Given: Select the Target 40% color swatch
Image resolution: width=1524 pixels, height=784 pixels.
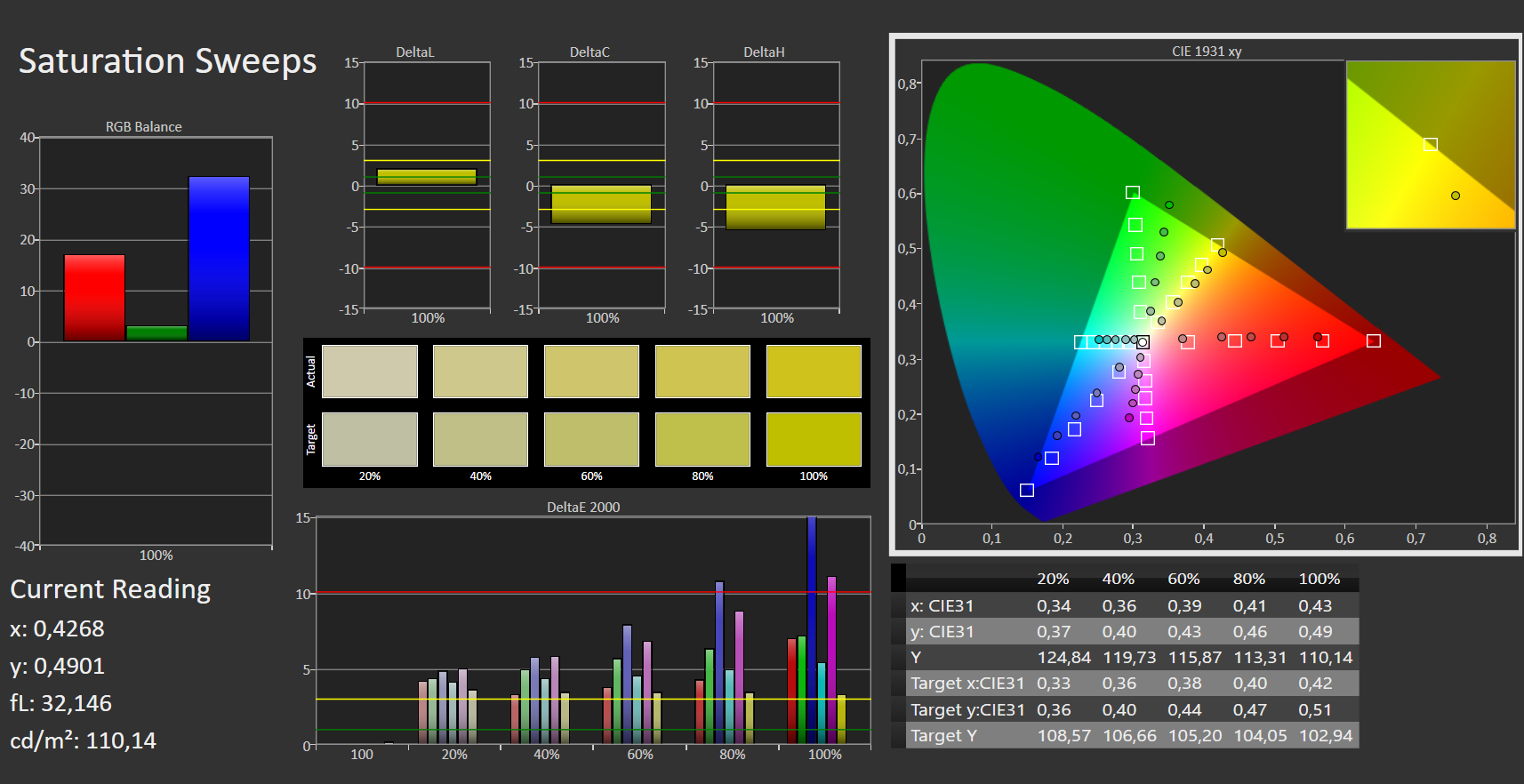Looking at the screenshot, I should point(480,439).
